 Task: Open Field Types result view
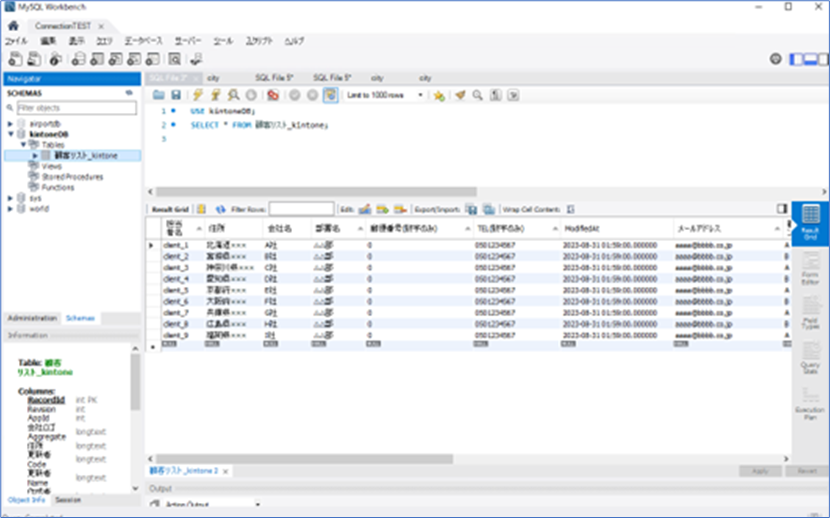[x=810, y=313]
